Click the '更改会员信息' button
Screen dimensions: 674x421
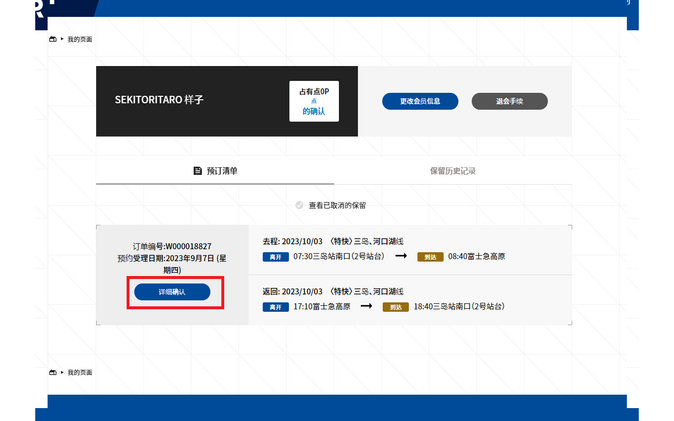coord(420,101)
